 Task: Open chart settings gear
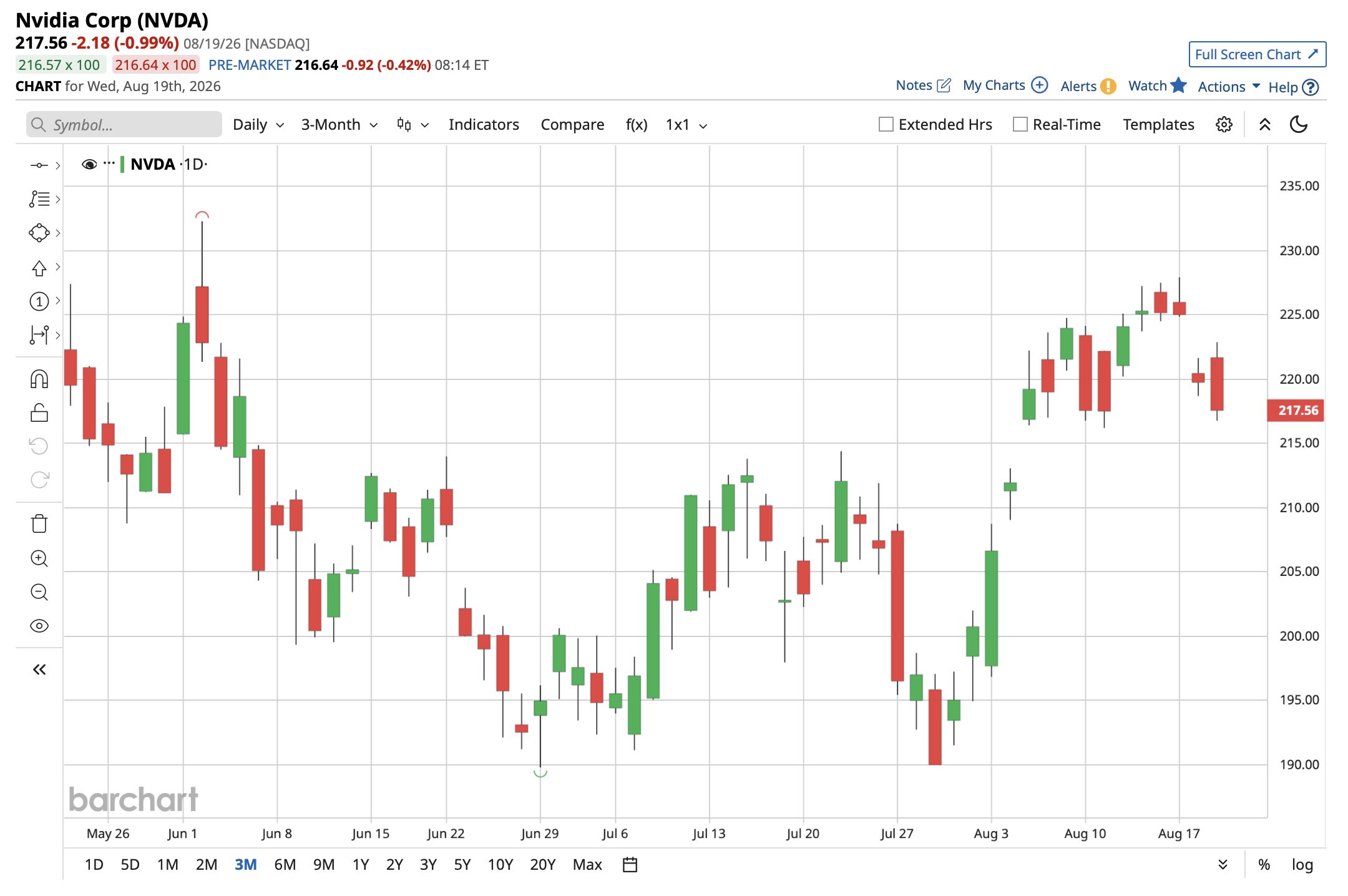coord(1224,125)
